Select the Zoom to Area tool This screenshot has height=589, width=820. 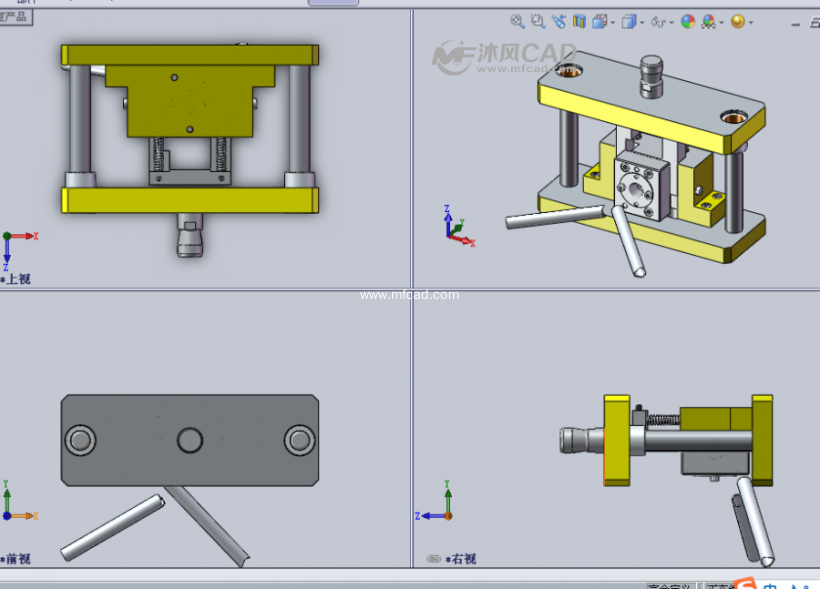point(538,21)
